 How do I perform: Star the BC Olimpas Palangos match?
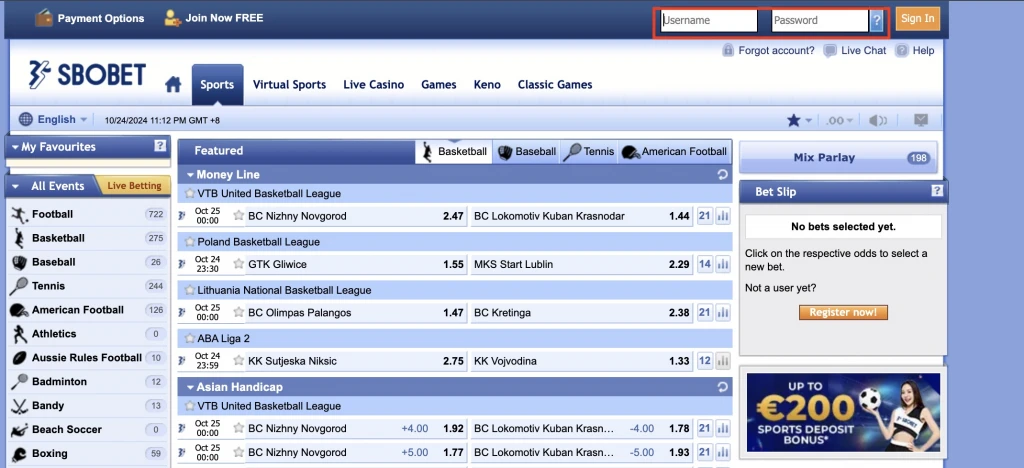click(238, 313)
